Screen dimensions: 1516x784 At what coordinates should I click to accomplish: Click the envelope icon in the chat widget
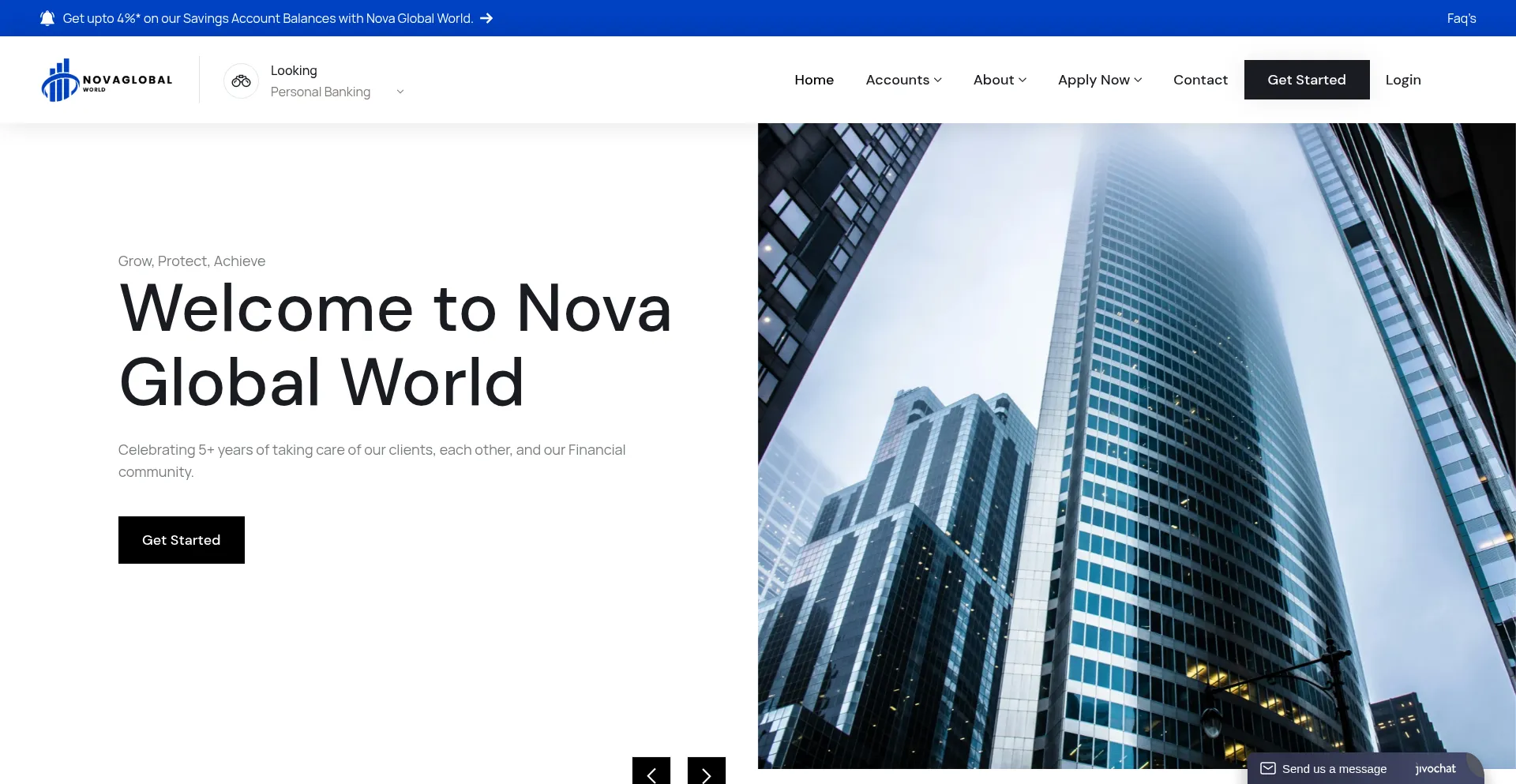1267,768
